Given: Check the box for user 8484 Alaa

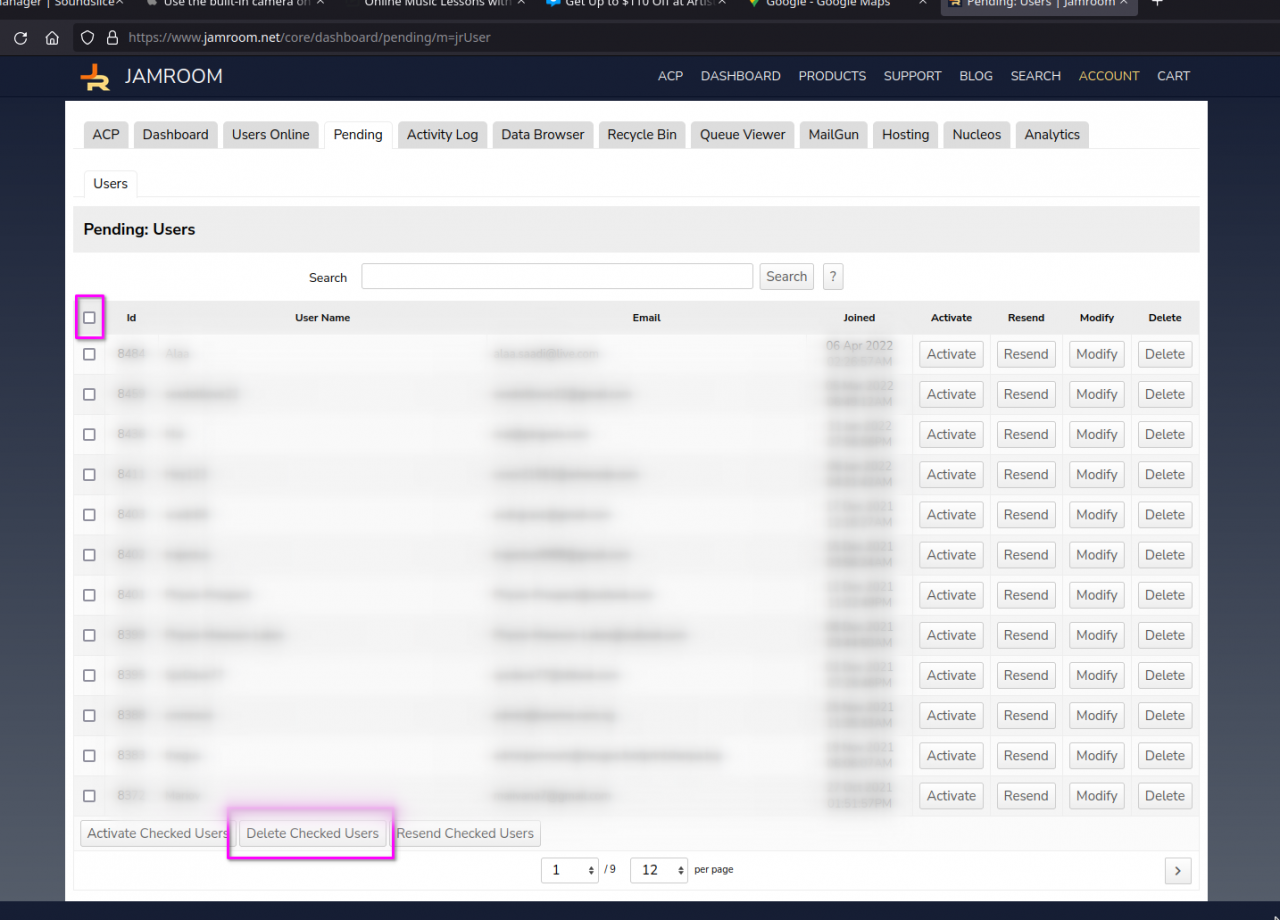Looking at the screenshot, I should 89,354.
